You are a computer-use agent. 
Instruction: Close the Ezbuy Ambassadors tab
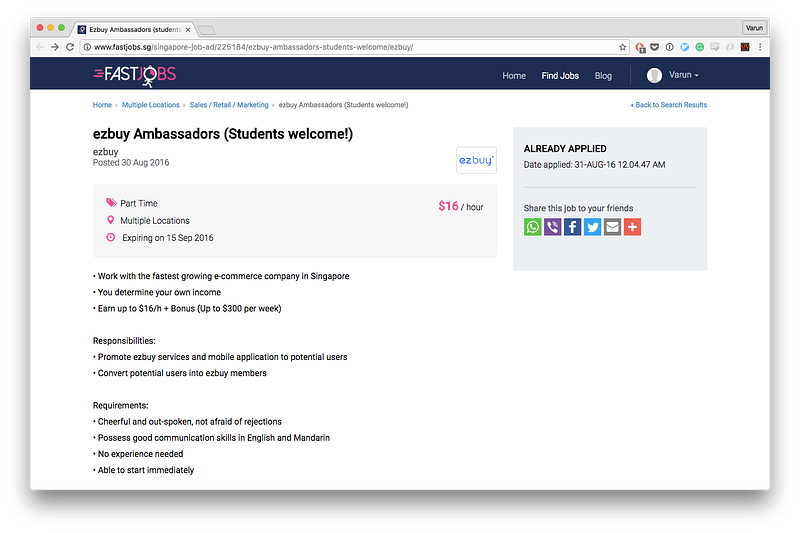188,30
